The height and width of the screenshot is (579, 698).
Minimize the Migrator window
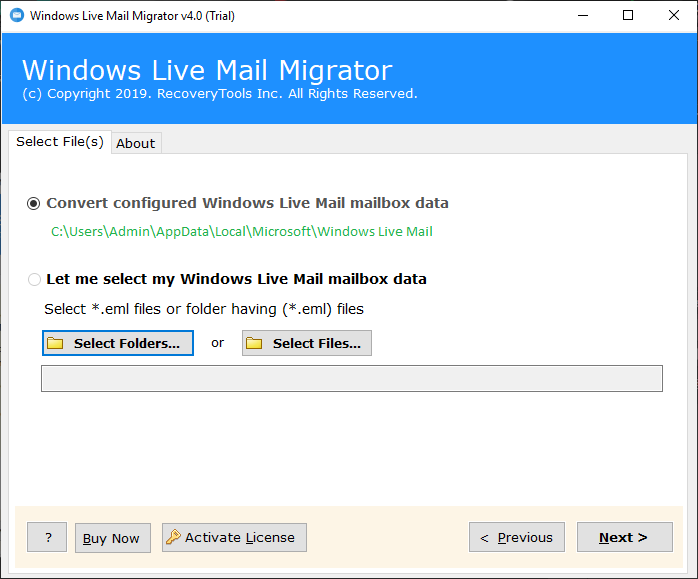(583, 16)
